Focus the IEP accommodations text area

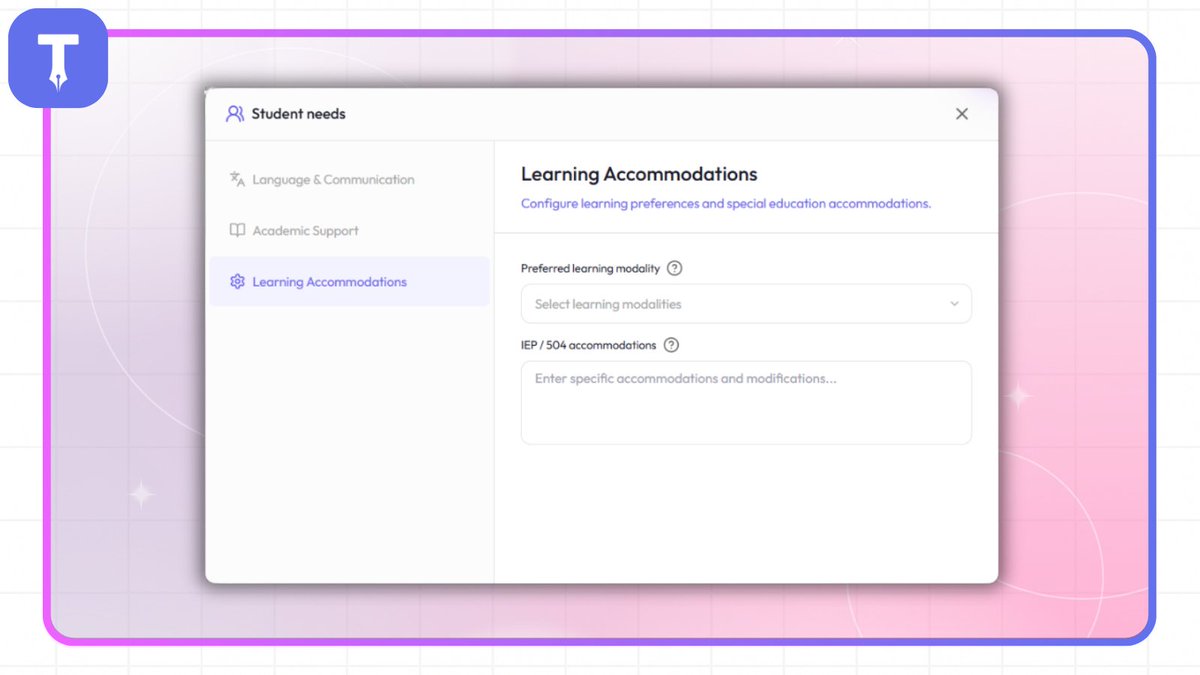coord(745,402)
